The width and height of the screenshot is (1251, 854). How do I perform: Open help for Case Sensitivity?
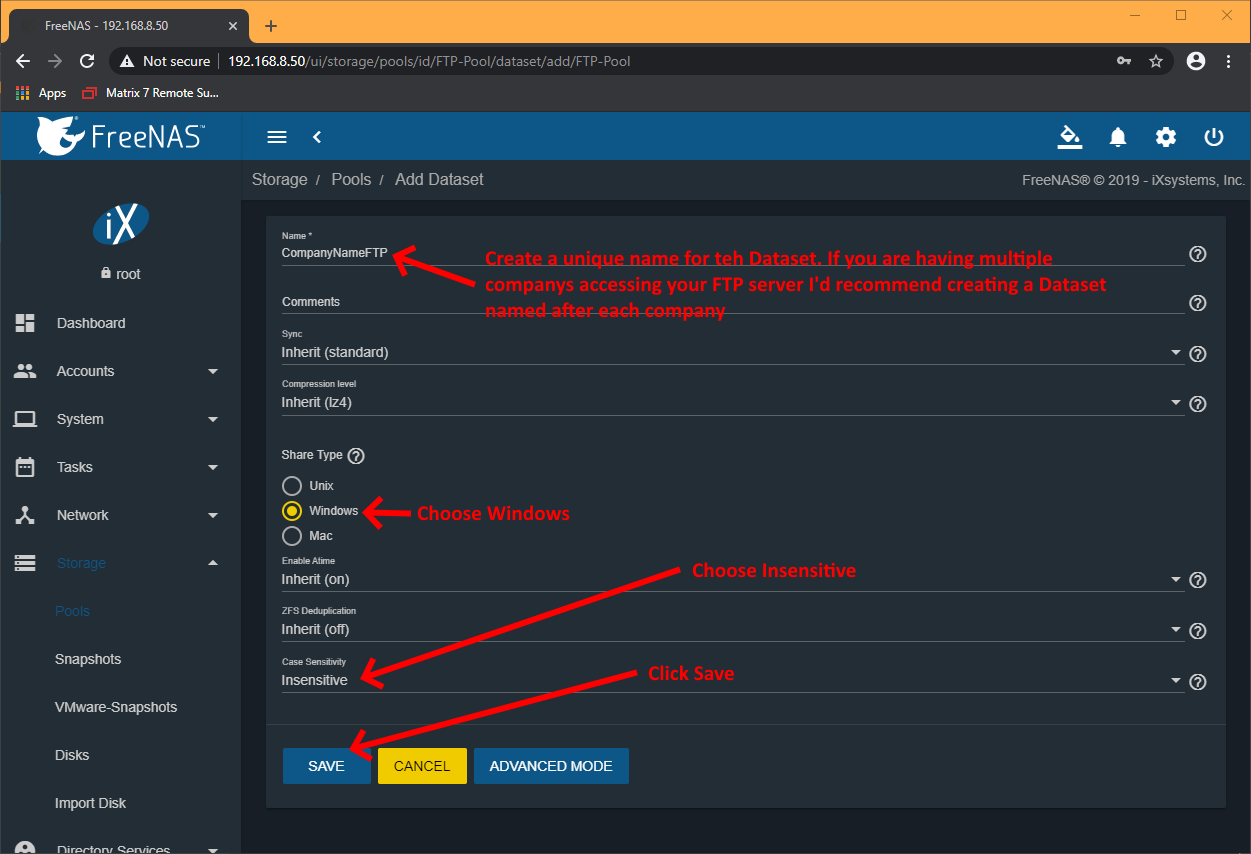[1198, 682]
